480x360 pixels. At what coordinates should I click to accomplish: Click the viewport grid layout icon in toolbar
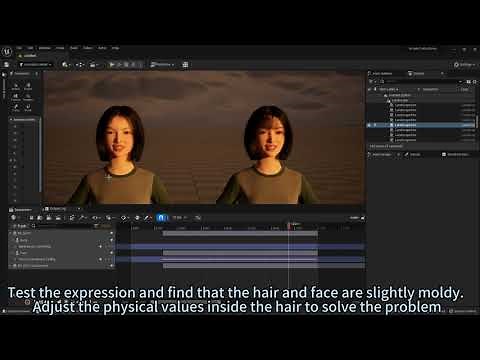point(185,64)
